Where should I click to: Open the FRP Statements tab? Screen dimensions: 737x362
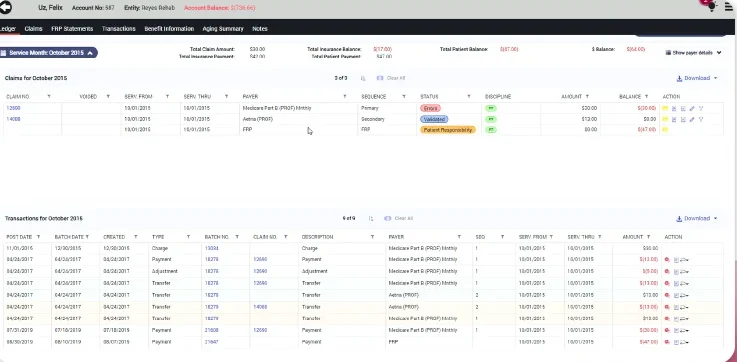click(x=72, y=29)
